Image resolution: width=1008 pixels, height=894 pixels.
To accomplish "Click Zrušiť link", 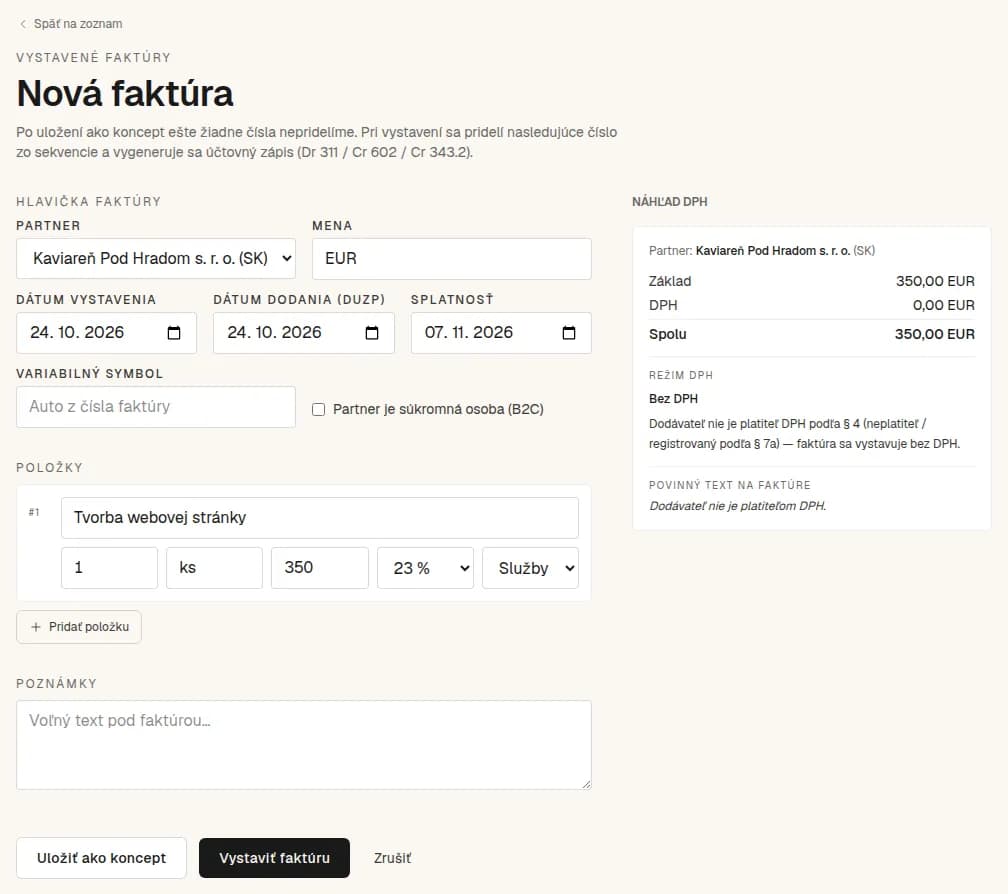I will 392,858.
